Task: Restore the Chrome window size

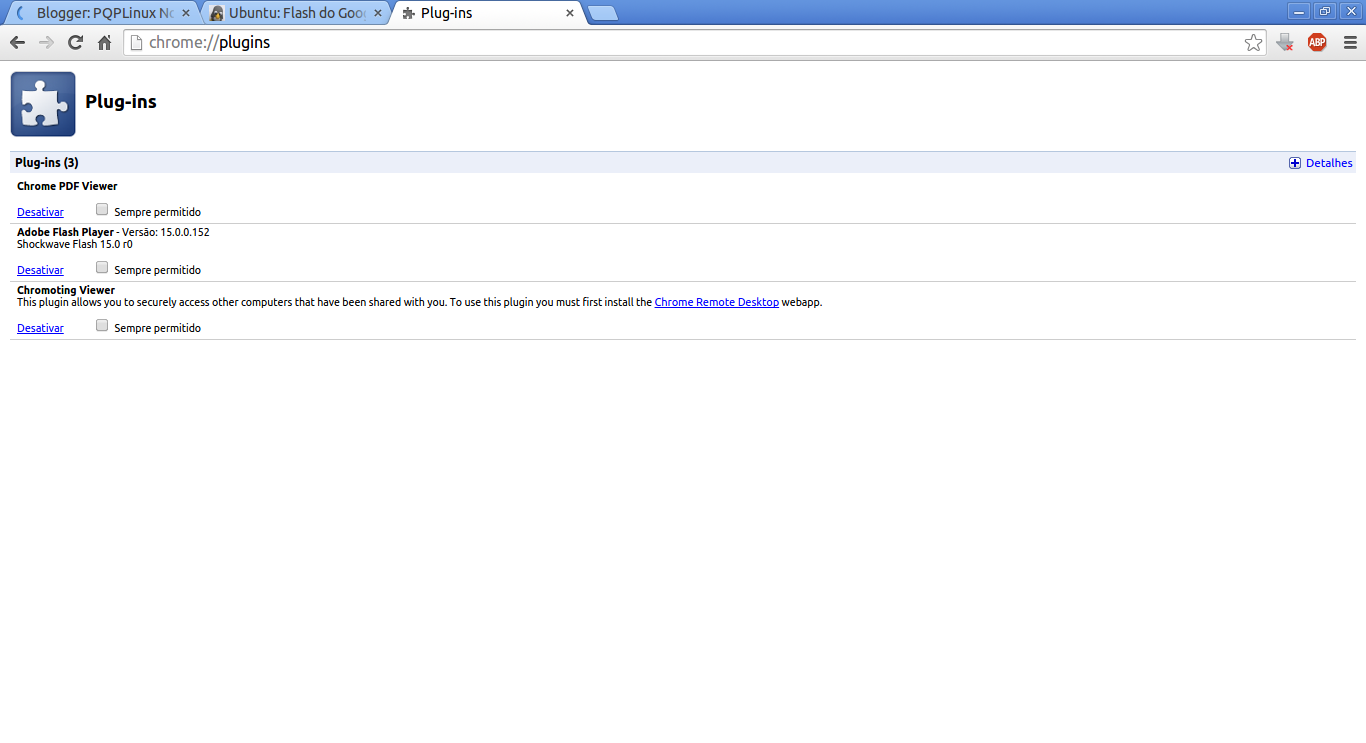Action: coord(1325,11)
